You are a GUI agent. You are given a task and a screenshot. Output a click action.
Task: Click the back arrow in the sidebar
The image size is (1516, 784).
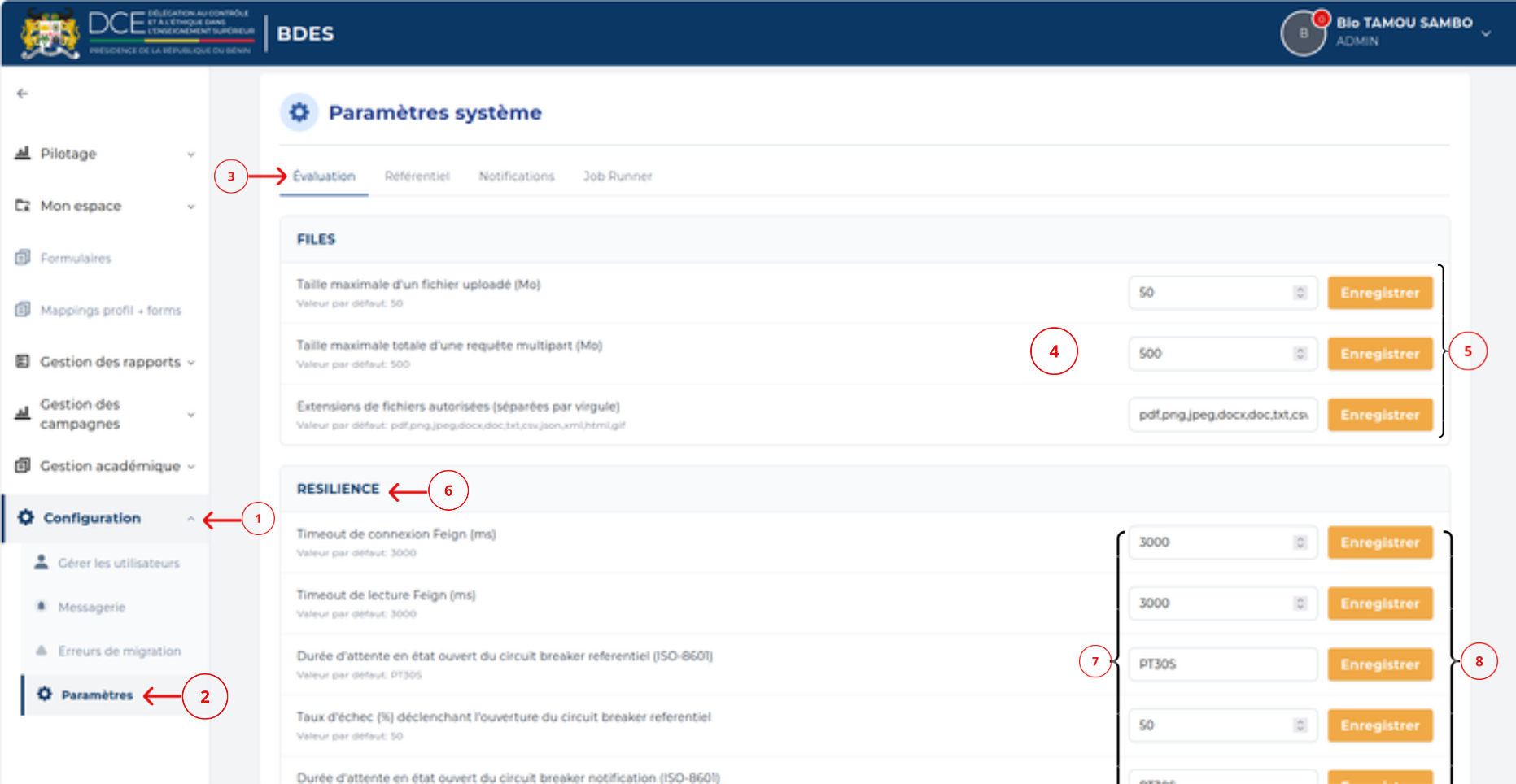23,94
